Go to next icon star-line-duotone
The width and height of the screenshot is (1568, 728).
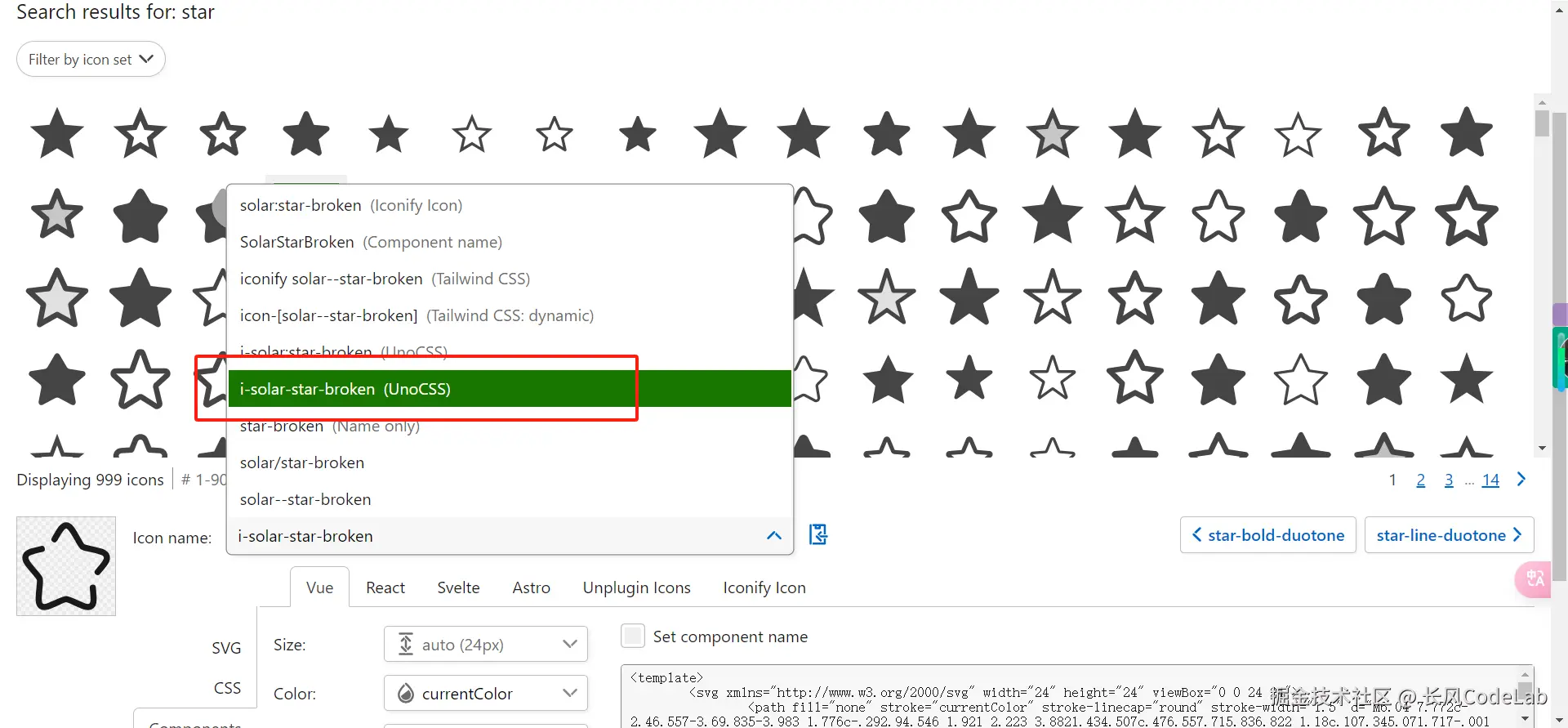point(1449,535)
